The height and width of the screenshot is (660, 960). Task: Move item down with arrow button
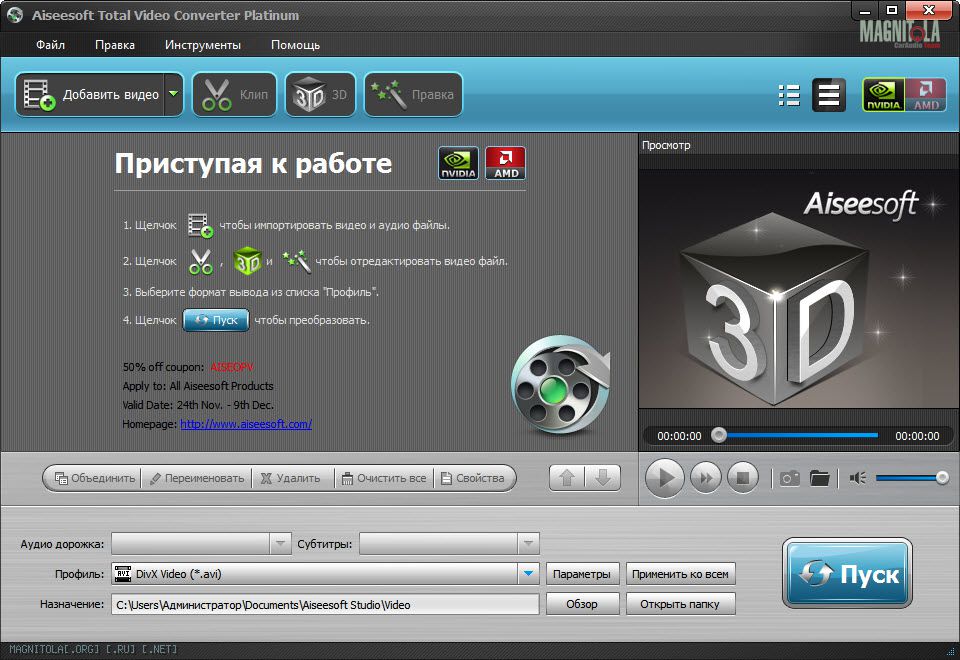click(x=602, y=478)
